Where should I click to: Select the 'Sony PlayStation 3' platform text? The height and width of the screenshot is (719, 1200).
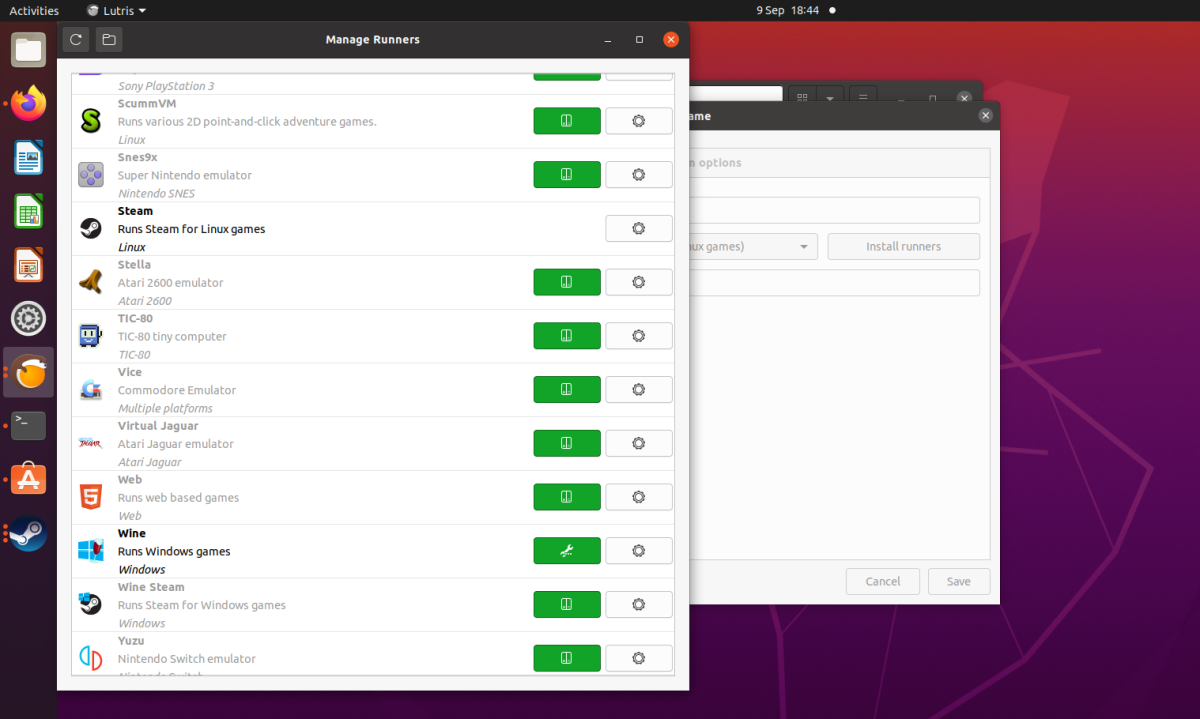(x=166, y=86)
